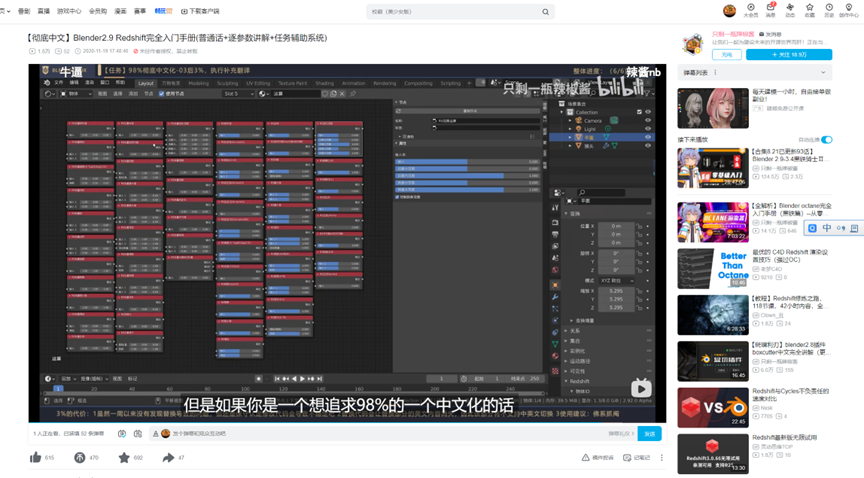Open the Shading workspace tab in Blender

[x=325, y=83]
